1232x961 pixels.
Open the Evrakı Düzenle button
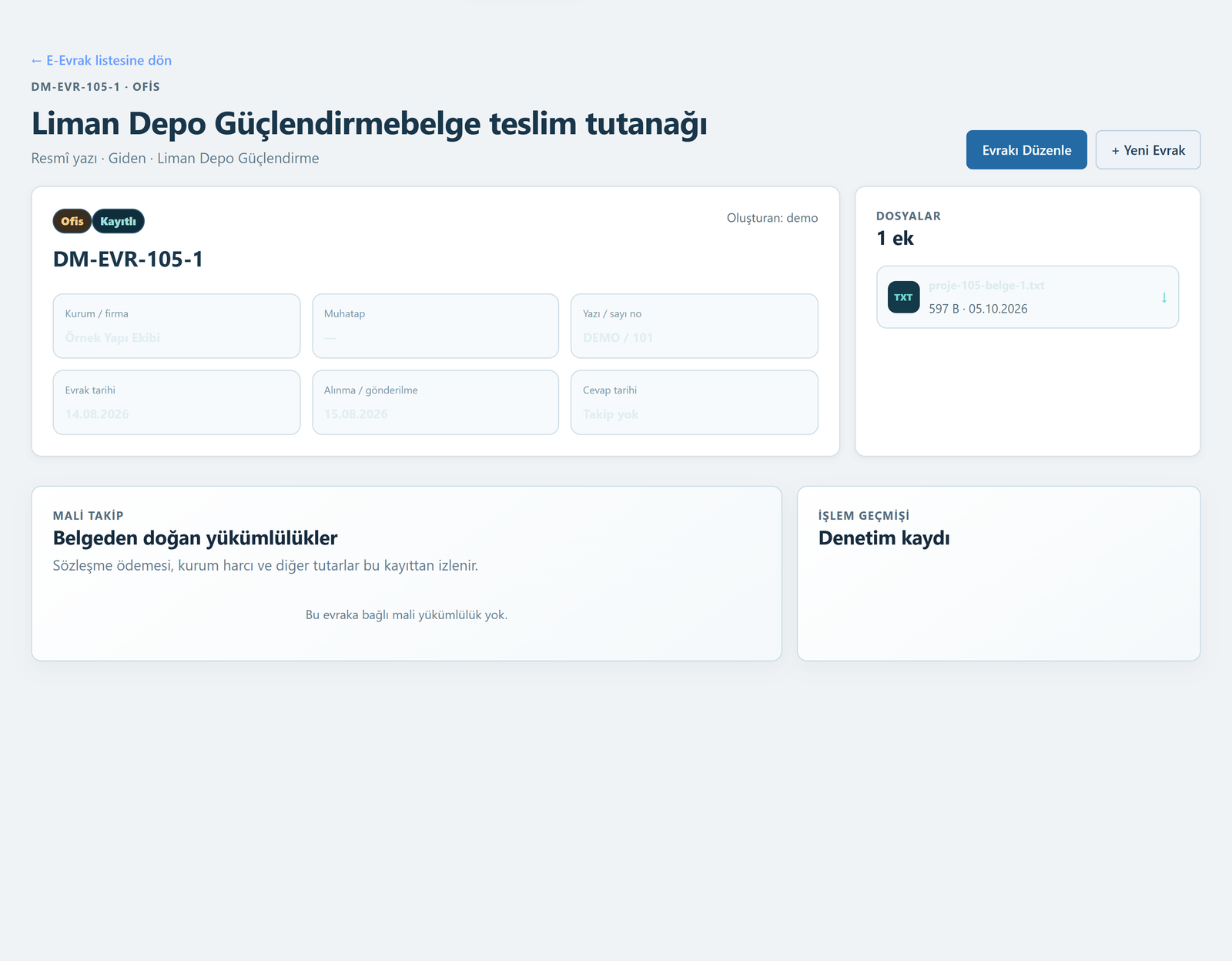pyautogui.click(x=1026, y=150)
